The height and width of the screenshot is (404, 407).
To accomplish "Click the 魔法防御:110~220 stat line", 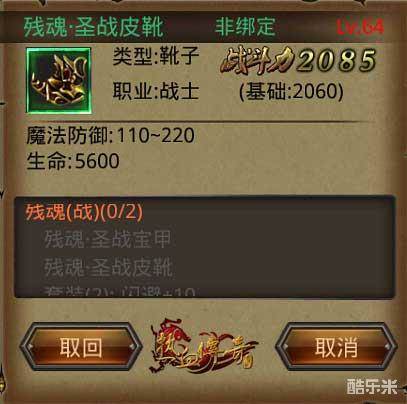I will point(111,136).
